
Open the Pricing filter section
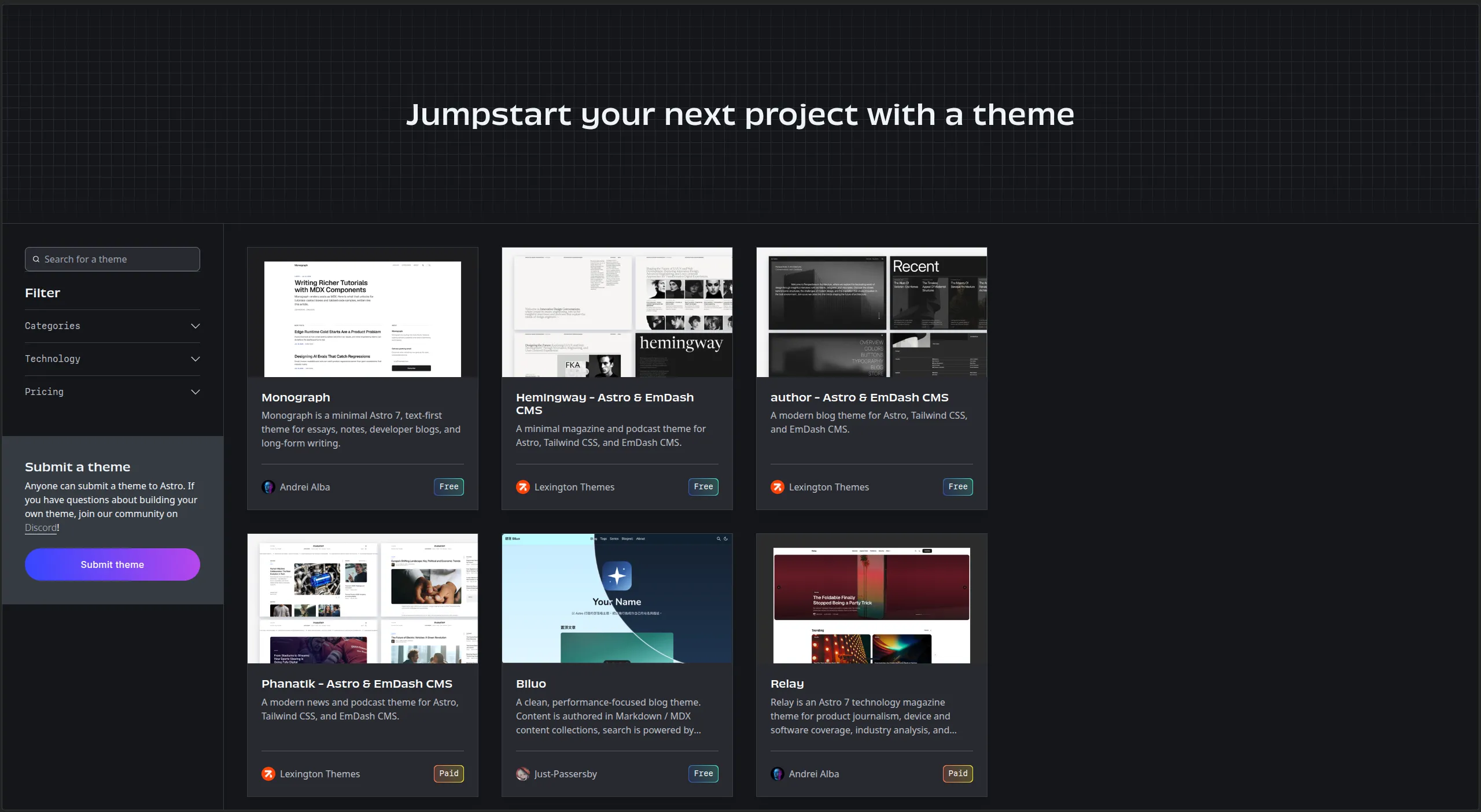point(112,392)
